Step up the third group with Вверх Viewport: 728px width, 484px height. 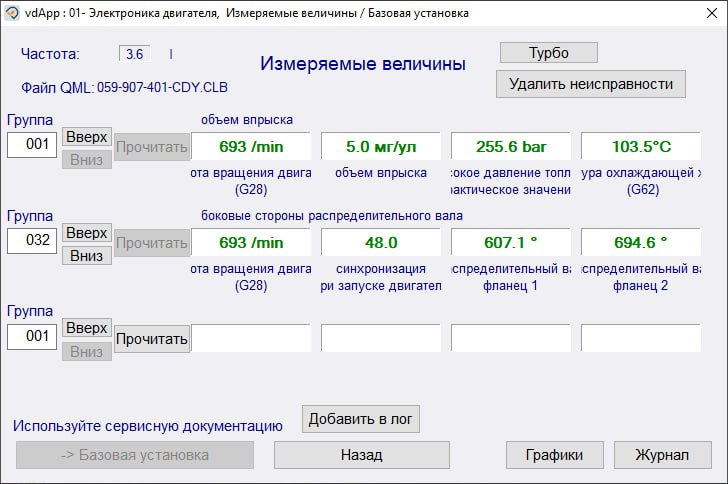point(87,328)
